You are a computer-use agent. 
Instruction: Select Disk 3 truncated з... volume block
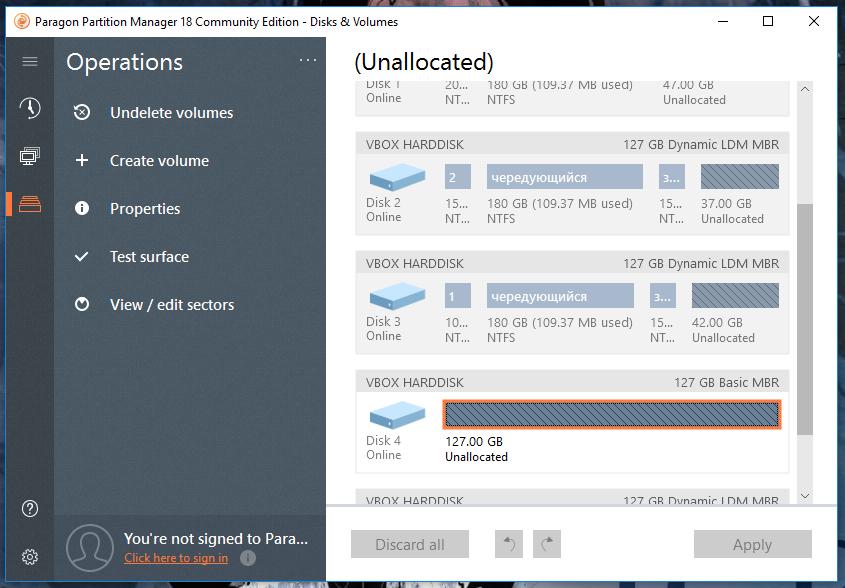tap(663, 296)
